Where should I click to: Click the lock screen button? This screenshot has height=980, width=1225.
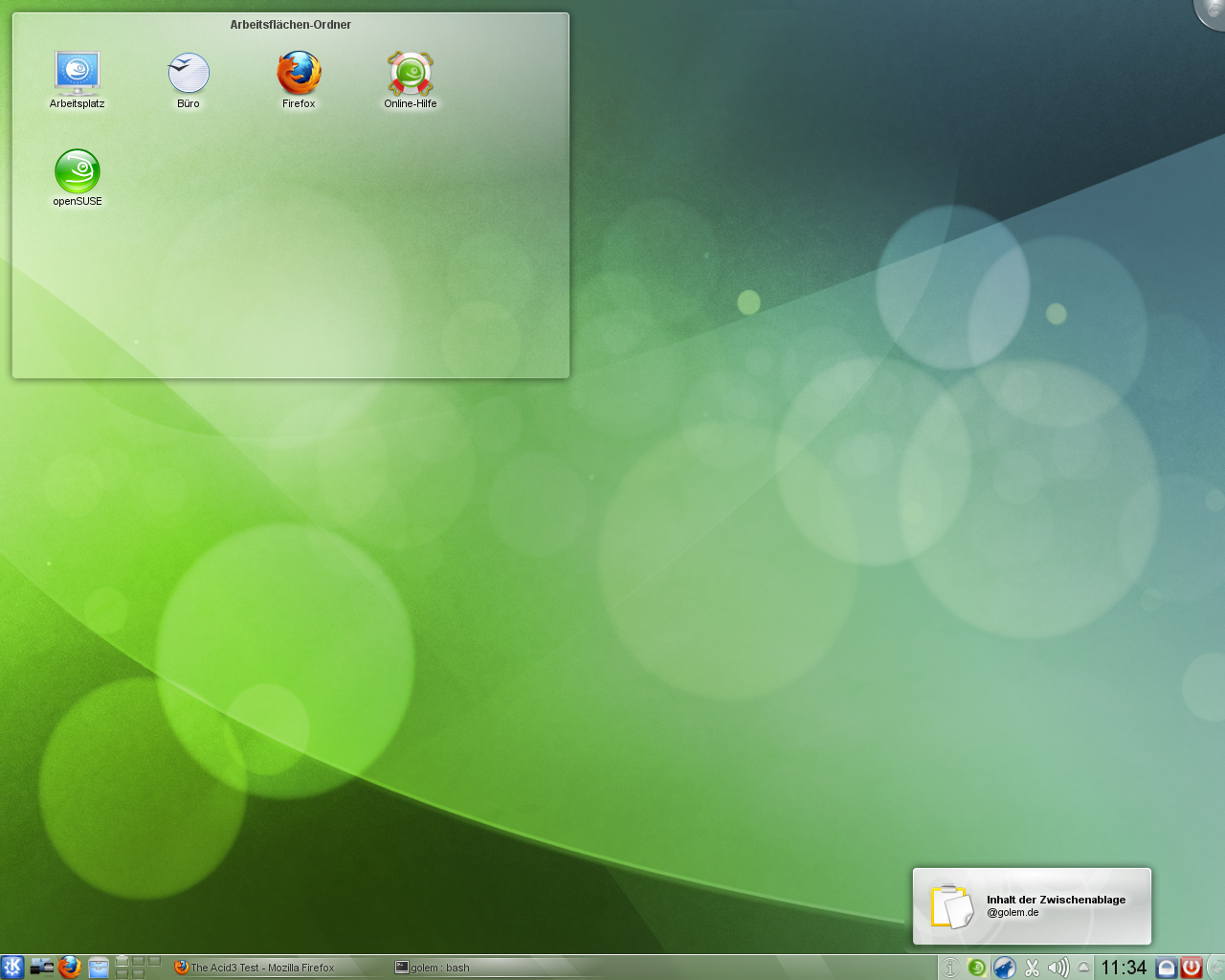pyautogui.click(x=1167, y=968)
